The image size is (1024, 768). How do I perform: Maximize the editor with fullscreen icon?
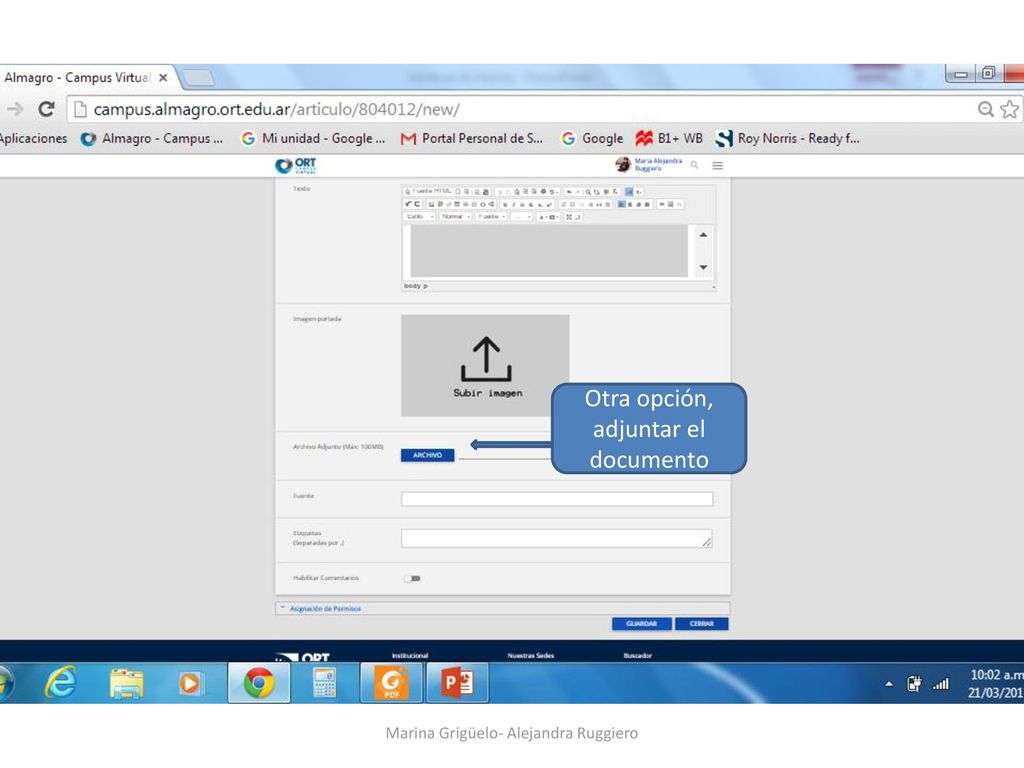click(x=568, y=216)
